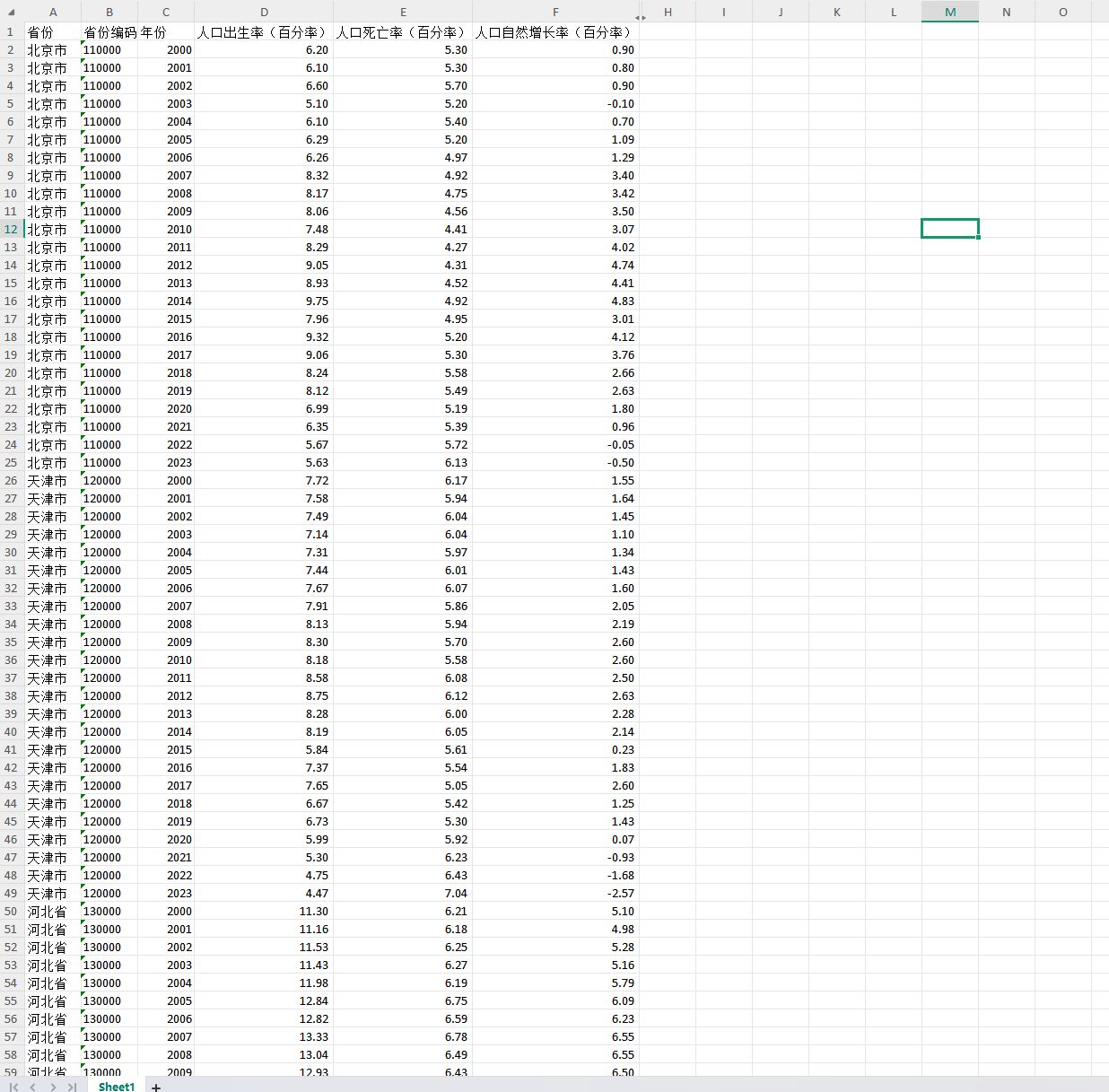Click the 人口出生率（百分率） header cell

coord(264,31)
